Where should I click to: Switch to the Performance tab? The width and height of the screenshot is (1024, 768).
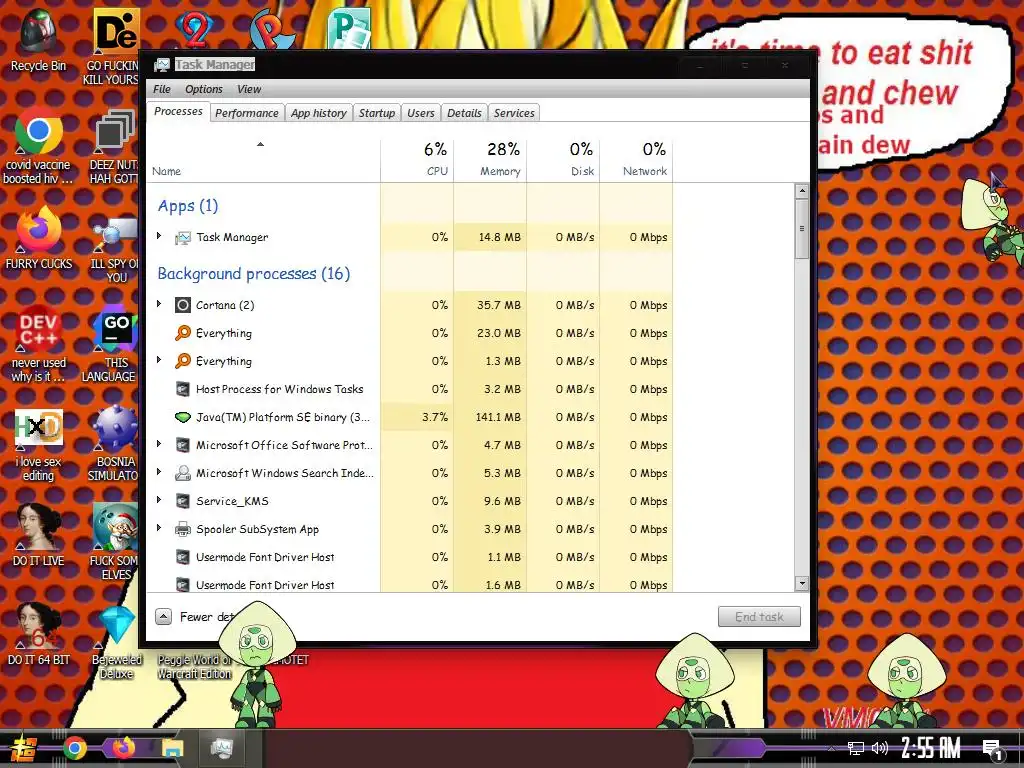point(247,113)
